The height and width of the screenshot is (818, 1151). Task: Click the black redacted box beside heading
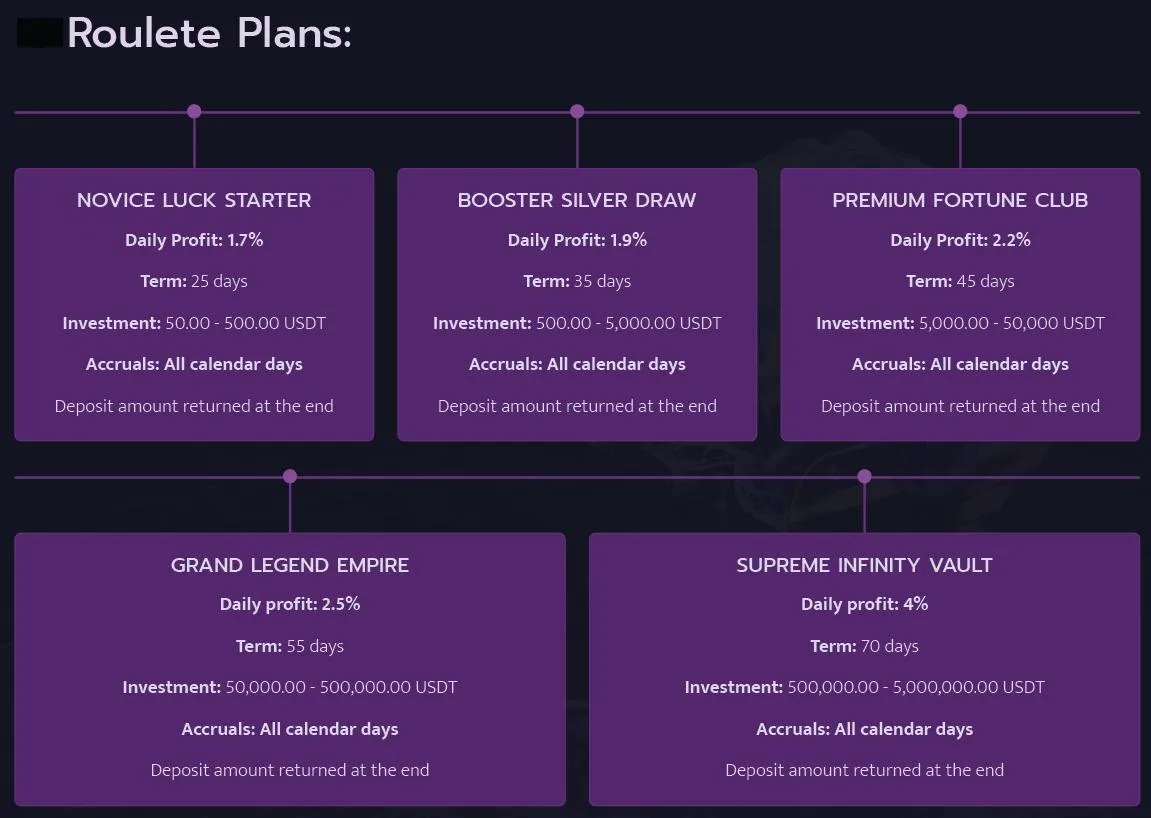point(40,34)
